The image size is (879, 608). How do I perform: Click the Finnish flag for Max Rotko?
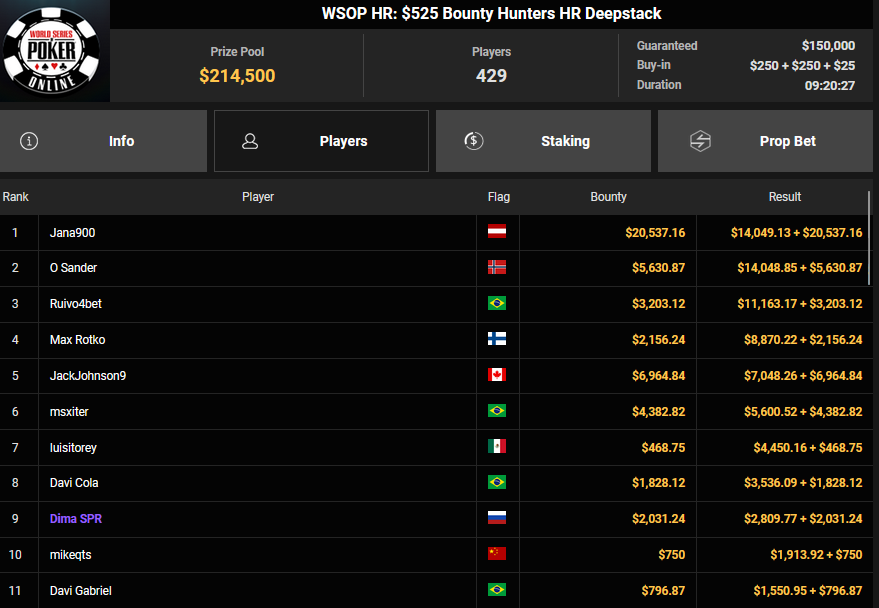(x=496, y=339)
